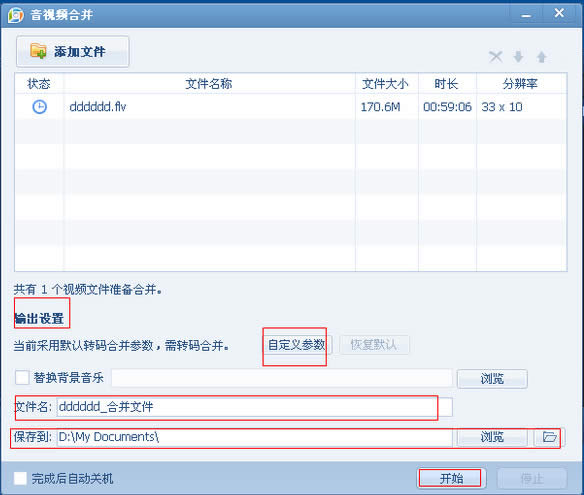Viewport: 584px width, 495px height.
Task: Open 自定义参数 settings
Action: [296, 345]
